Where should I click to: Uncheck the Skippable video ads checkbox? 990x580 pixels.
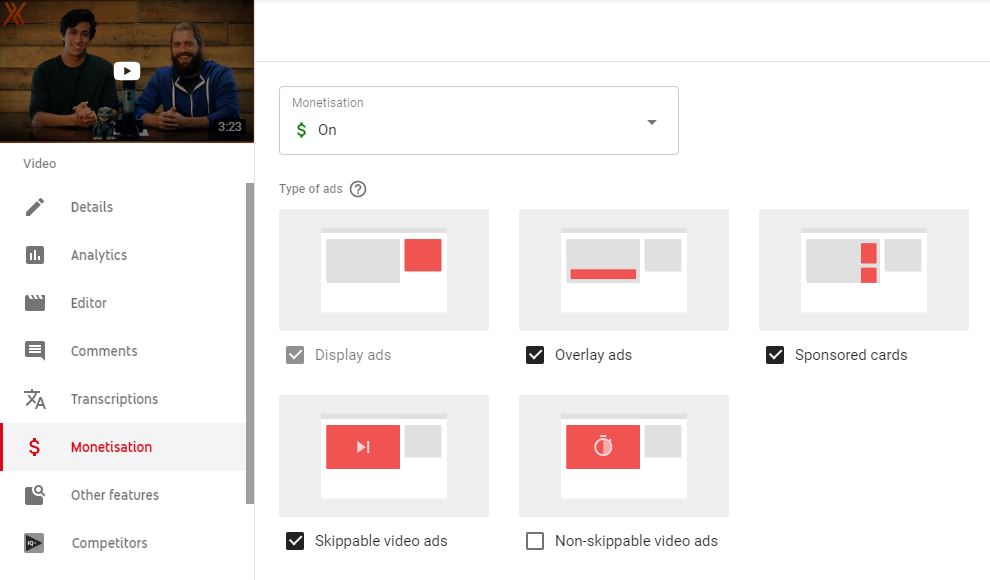pyautogui.click(x=295, y=541)
